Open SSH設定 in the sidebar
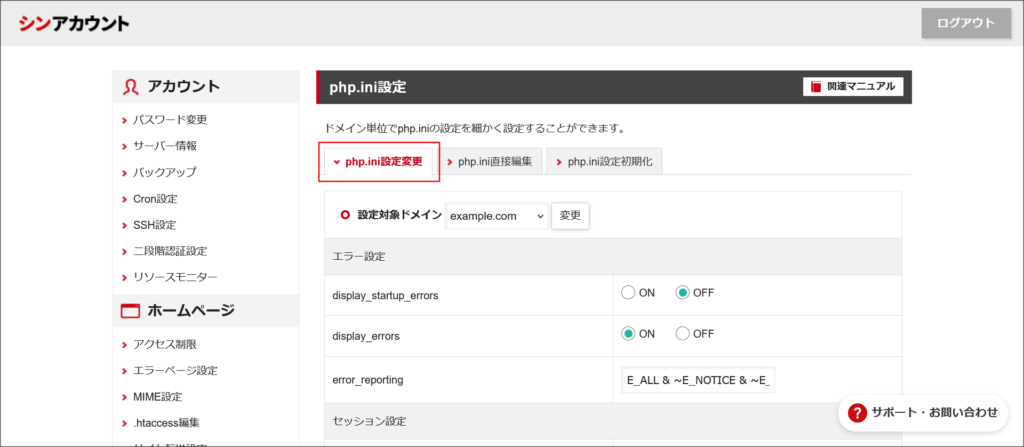 (x=155, y=225)
